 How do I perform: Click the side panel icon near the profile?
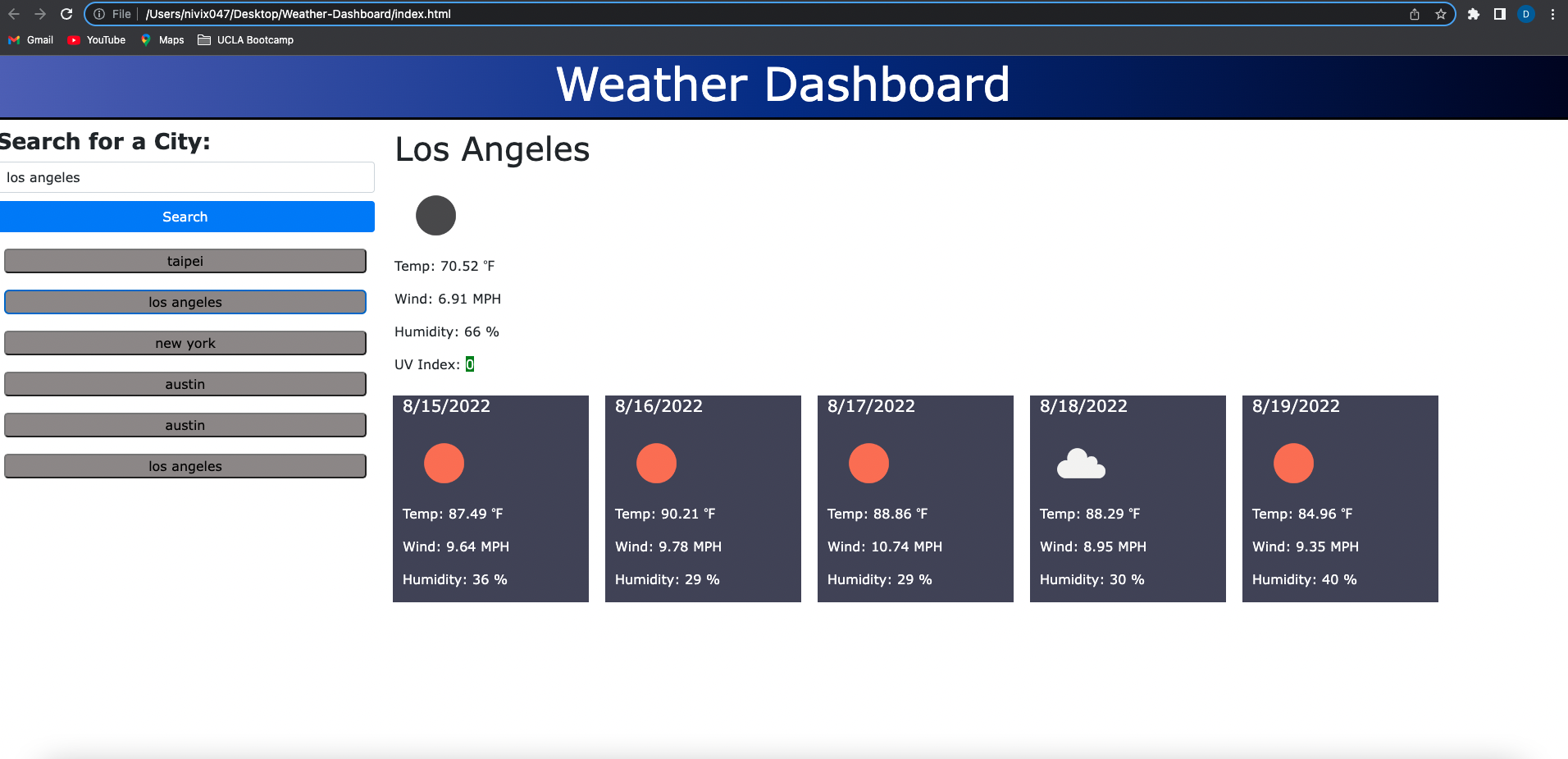(x=1499, y=14)
